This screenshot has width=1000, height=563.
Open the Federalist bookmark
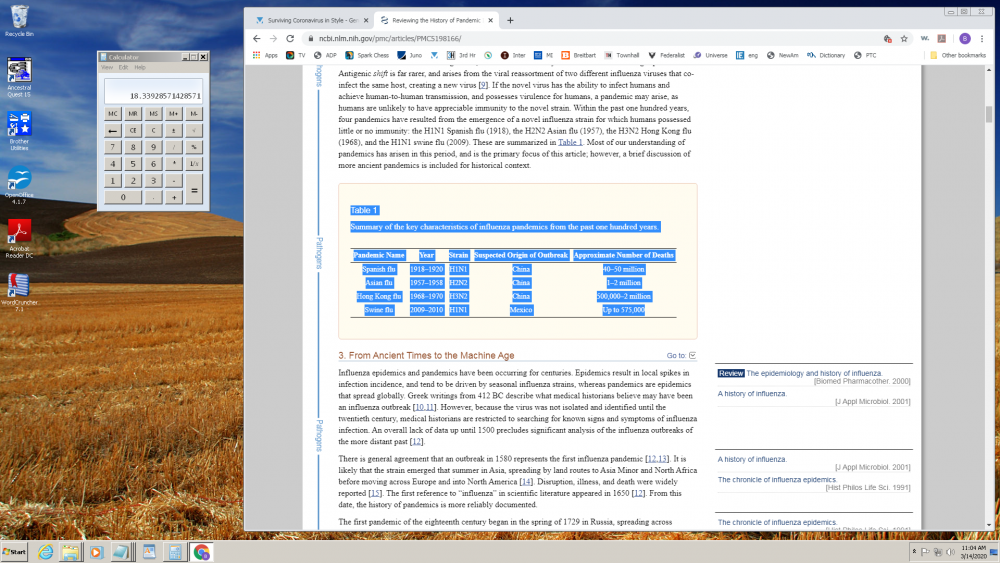click(x=666, y=55)
